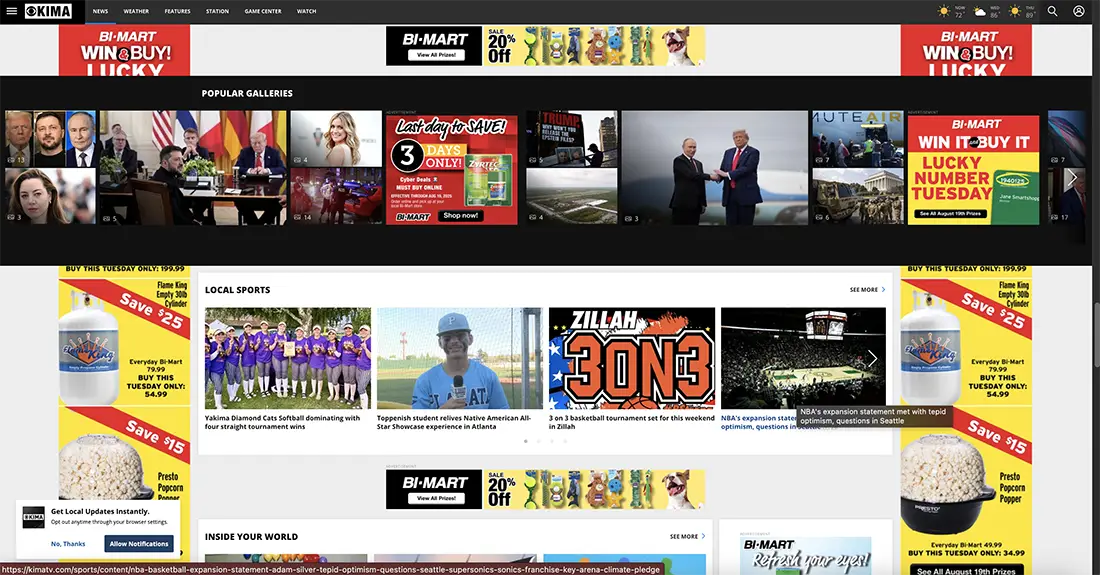Screen dimensions: 1100x575
Task: Click the Lucky Number Tuesday Bi-Mart ad
Action: tap(972, 170)
